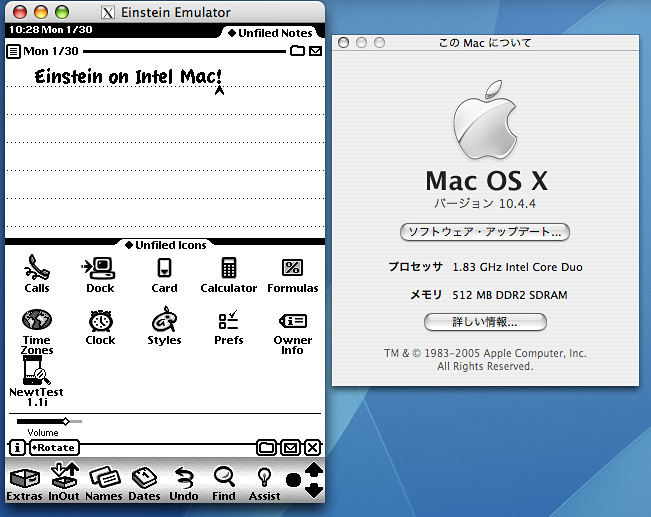
Task: Open the Unfiled Notes folder tab
Action: pyautogui.click(x=270, y=33)
